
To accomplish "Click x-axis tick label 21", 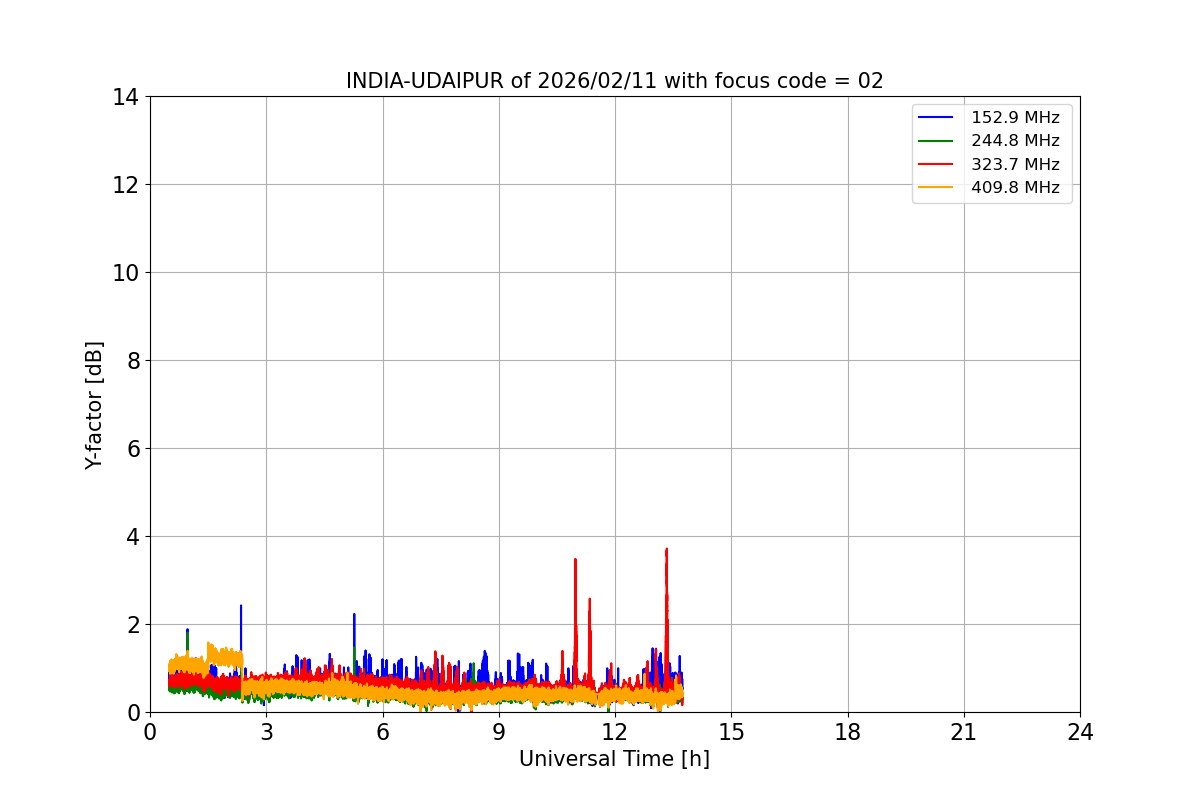I will (x=964, y=731).
